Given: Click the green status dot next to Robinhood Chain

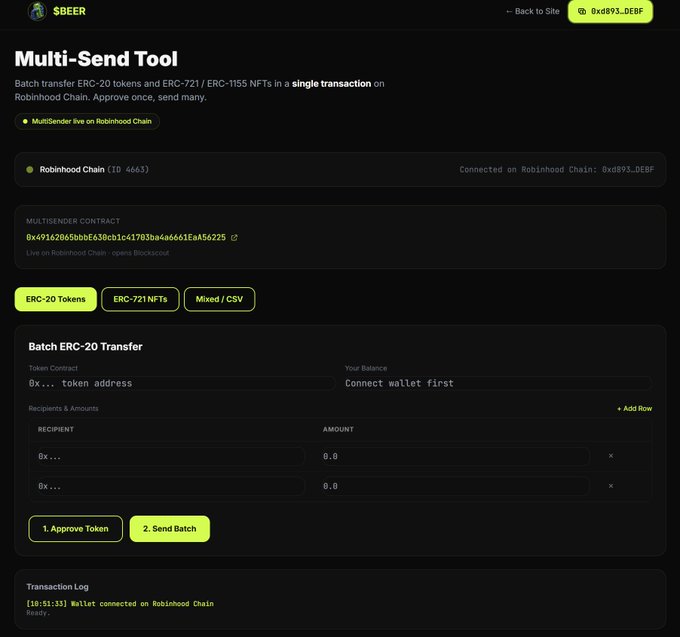Looking at the screenshot, I should 29,170.
